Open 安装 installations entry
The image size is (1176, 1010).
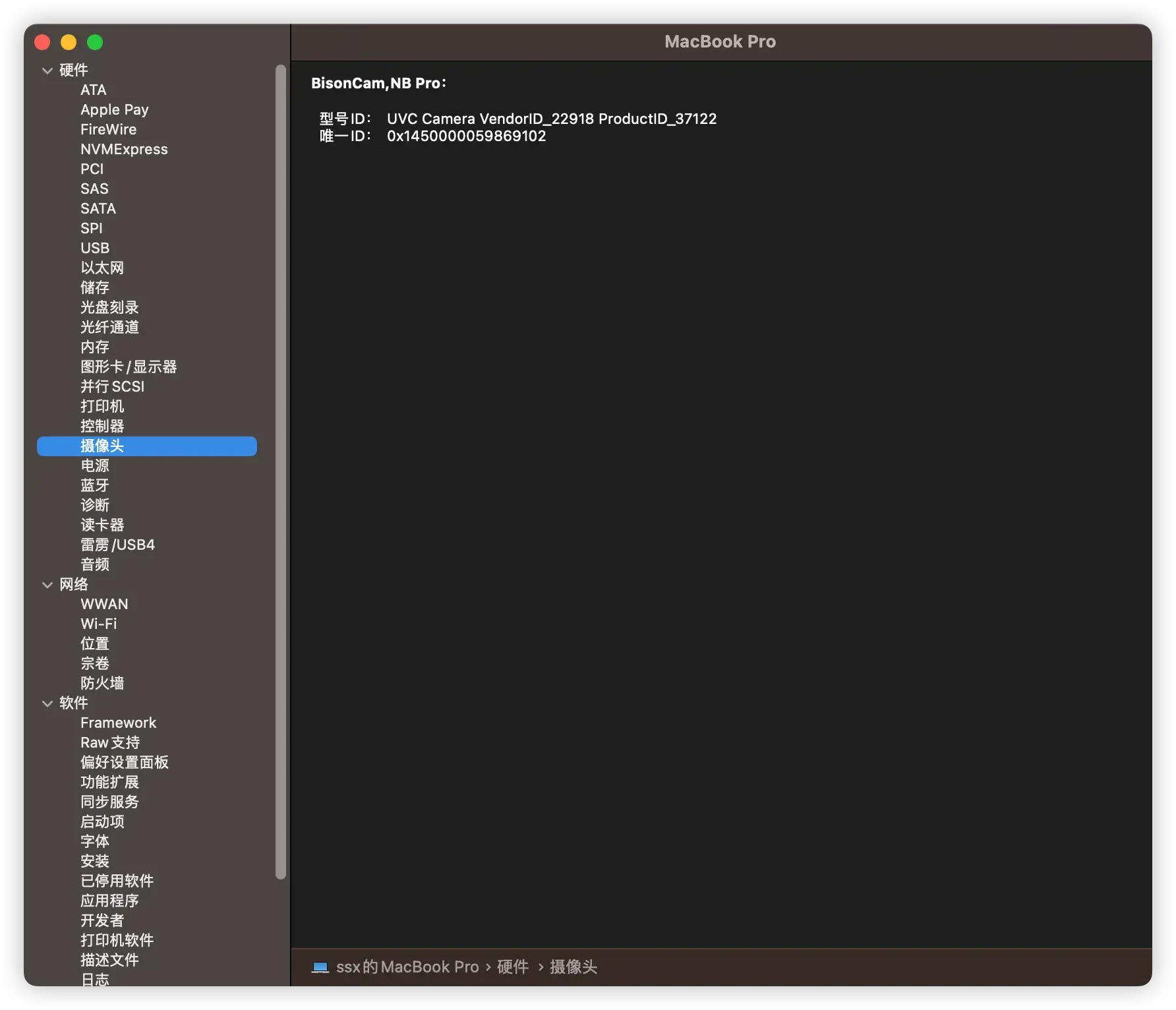point(95,861)
